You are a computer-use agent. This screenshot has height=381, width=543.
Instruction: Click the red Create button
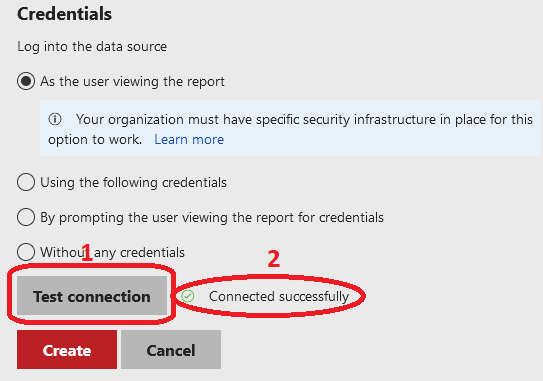coord(67,349)
